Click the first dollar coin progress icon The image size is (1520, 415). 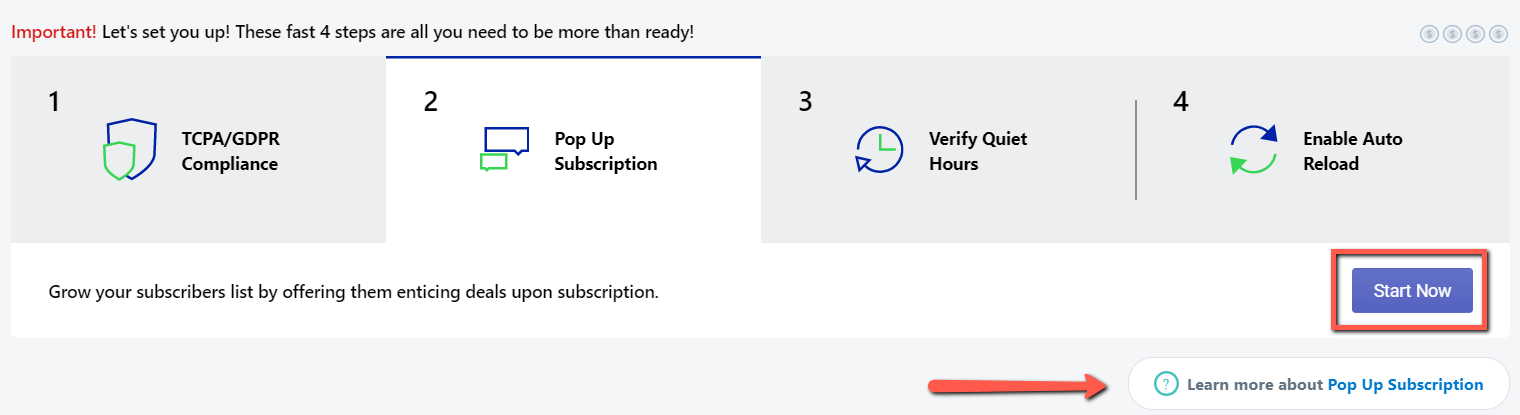(x=1429, y=34)
